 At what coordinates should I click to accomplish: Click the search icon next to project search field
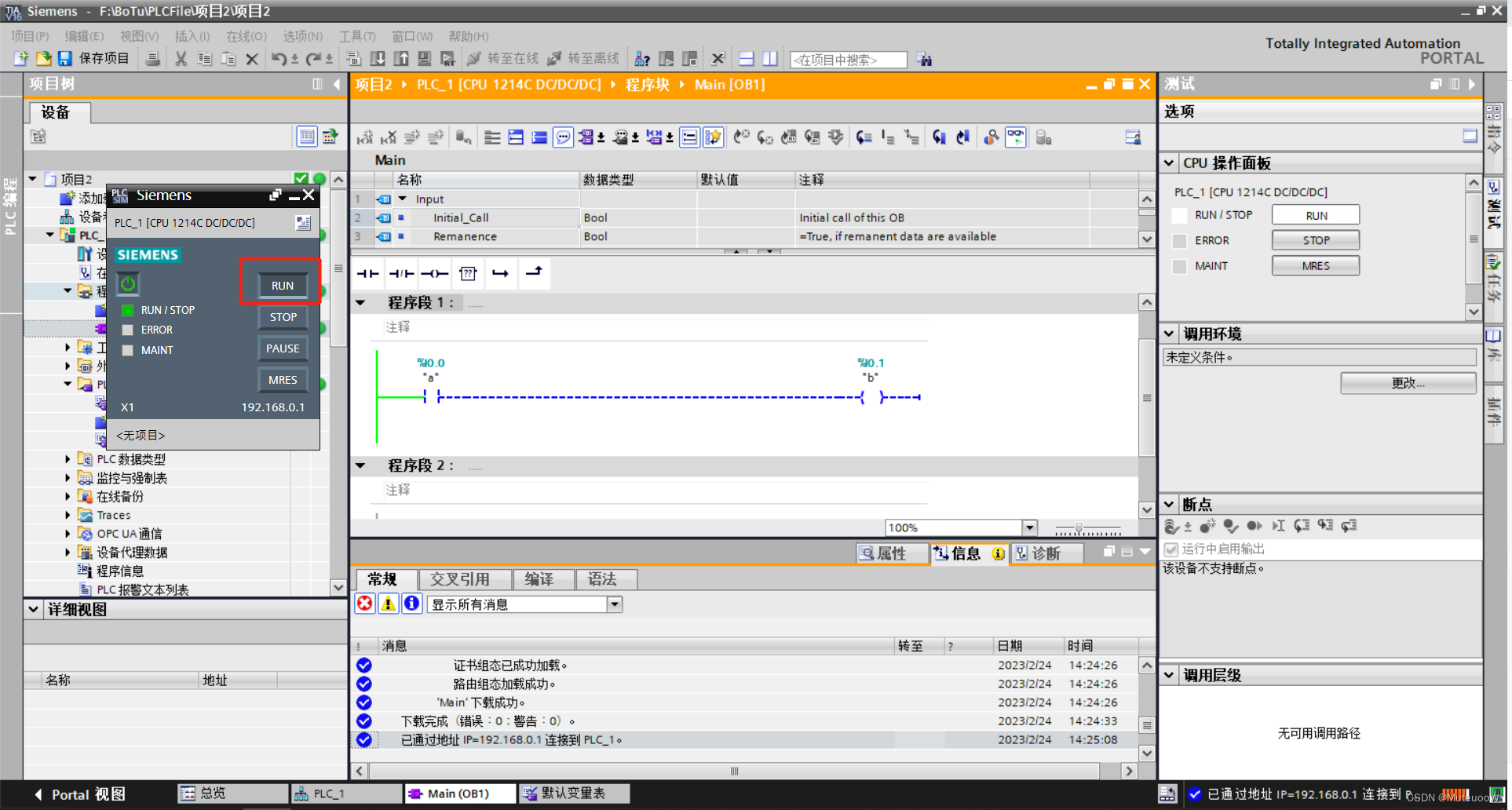(924, 60)
